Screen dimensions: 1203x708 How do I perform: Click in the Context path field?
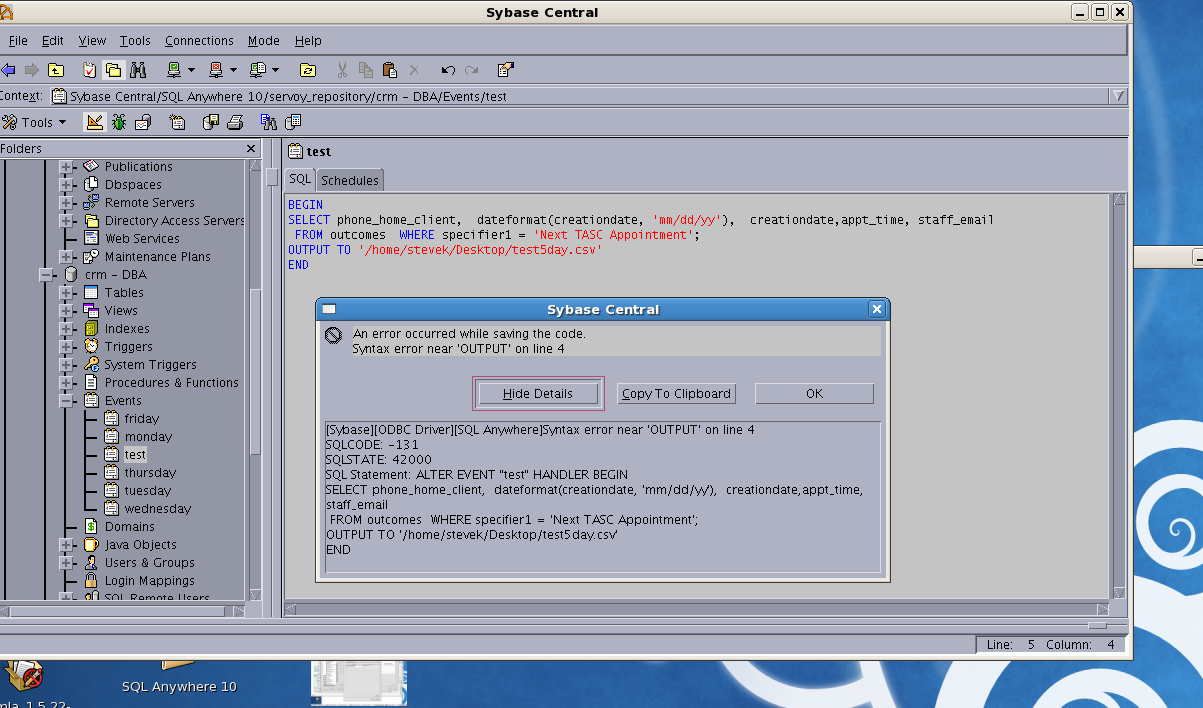(x=580, y=97)
